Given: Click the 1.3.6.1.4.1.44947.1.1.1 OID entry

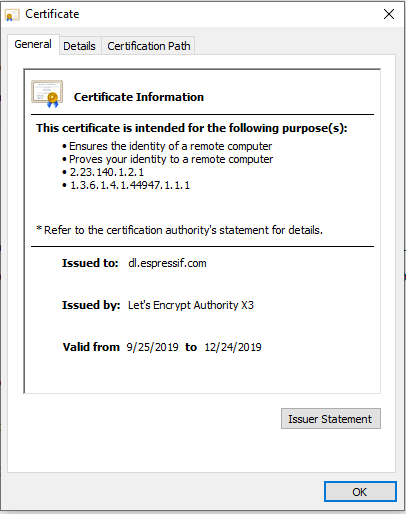Looking at the screenshot, I should pos(130,185).
